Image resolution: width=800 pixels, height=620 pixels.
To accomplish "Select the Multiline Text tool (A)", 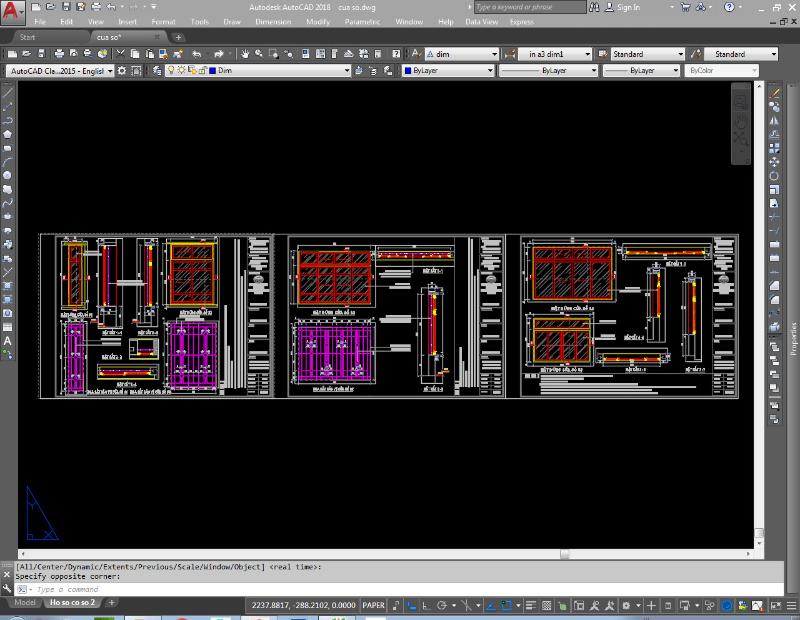I will [7, 341].
